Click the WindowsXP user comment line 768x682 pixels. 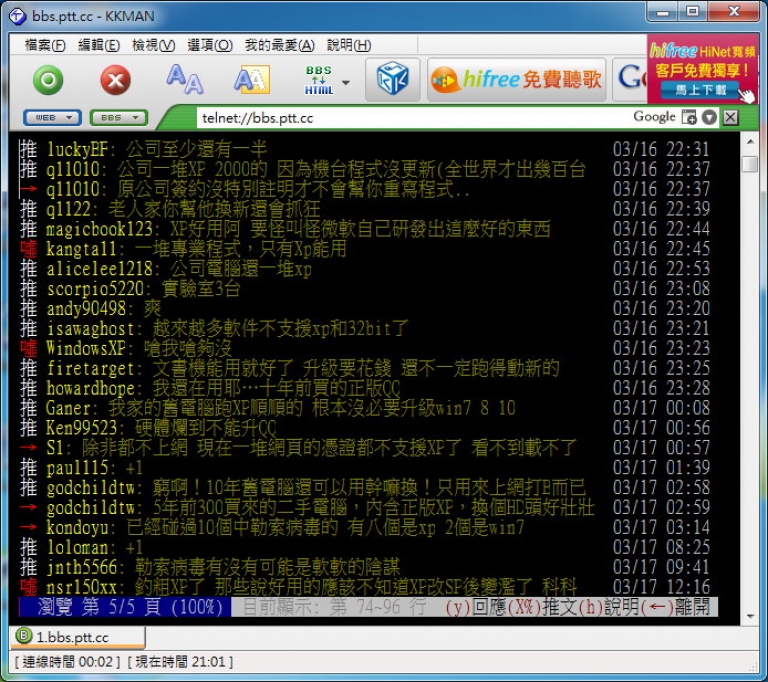click(364, 348)
